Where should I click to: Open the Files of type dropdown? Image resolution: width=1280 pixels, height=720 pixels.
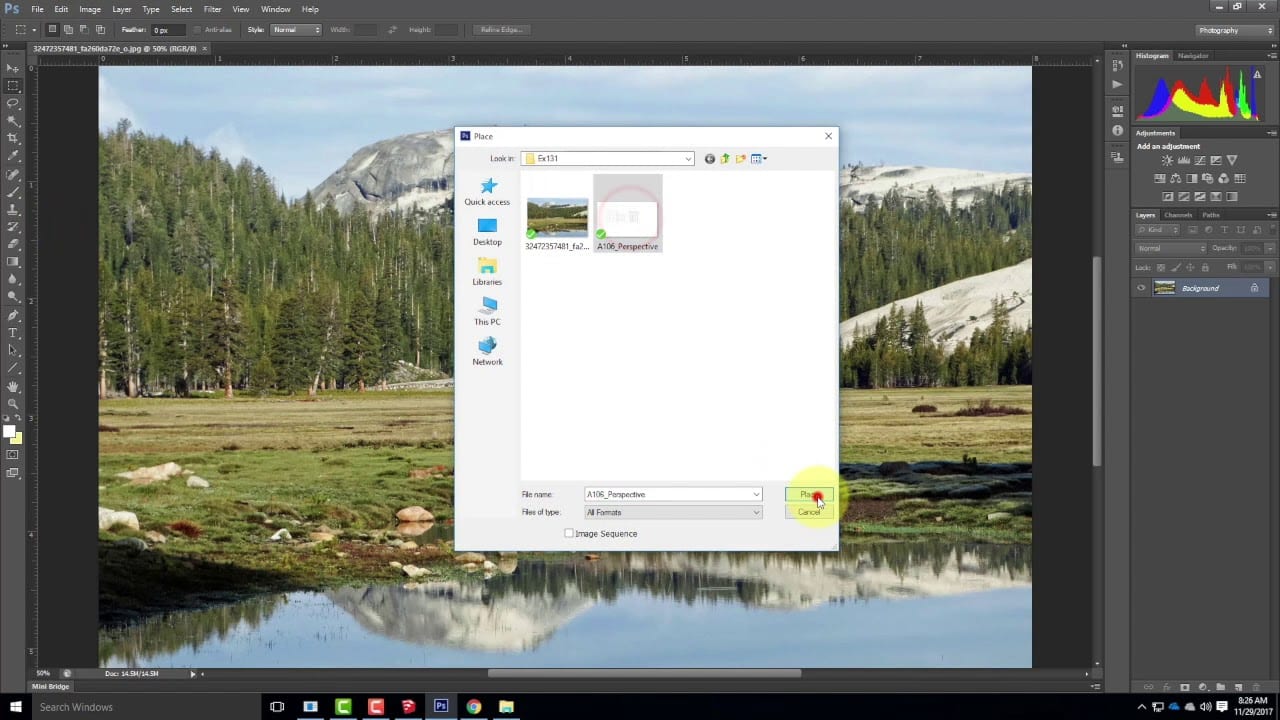pos(755,513)
